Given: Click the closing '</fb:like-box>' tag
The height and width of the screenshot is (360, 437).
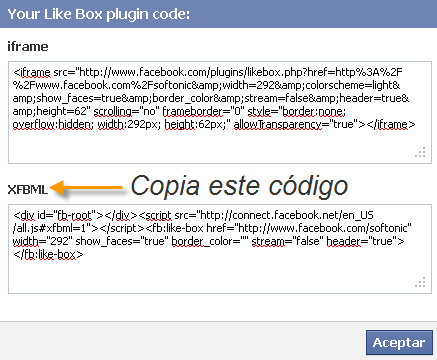Looking at the screenshot, I should 48,255.
